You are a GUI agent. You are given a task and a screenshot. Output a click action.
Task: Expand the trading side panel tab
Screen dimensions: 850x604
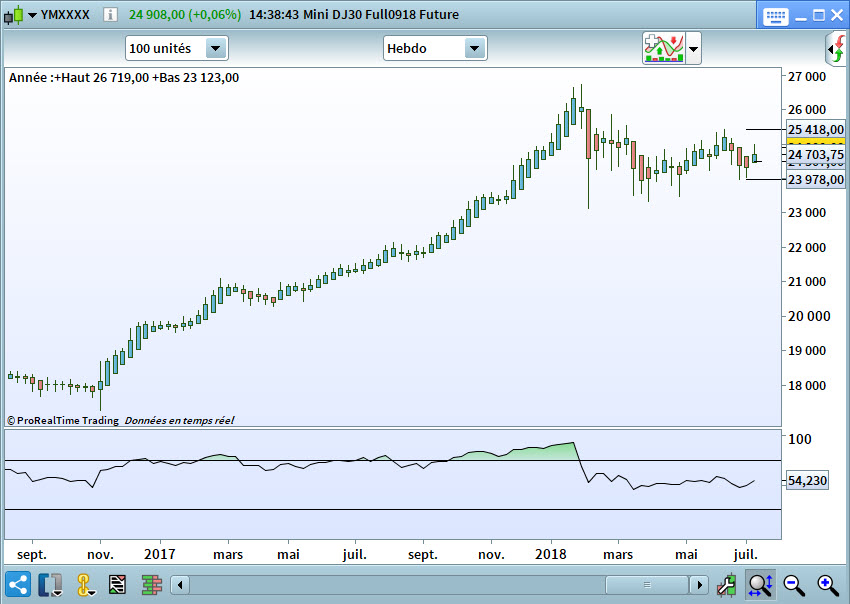pos(836,49)
